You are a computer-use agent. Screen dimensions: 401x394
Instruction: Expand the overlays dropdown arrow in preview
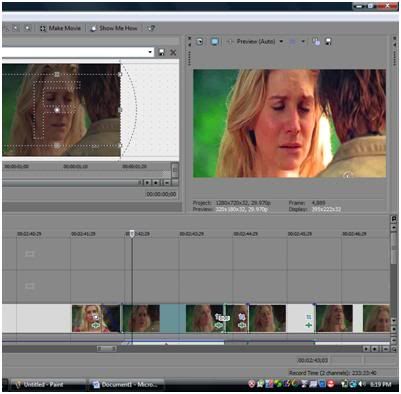pos(303,42)
